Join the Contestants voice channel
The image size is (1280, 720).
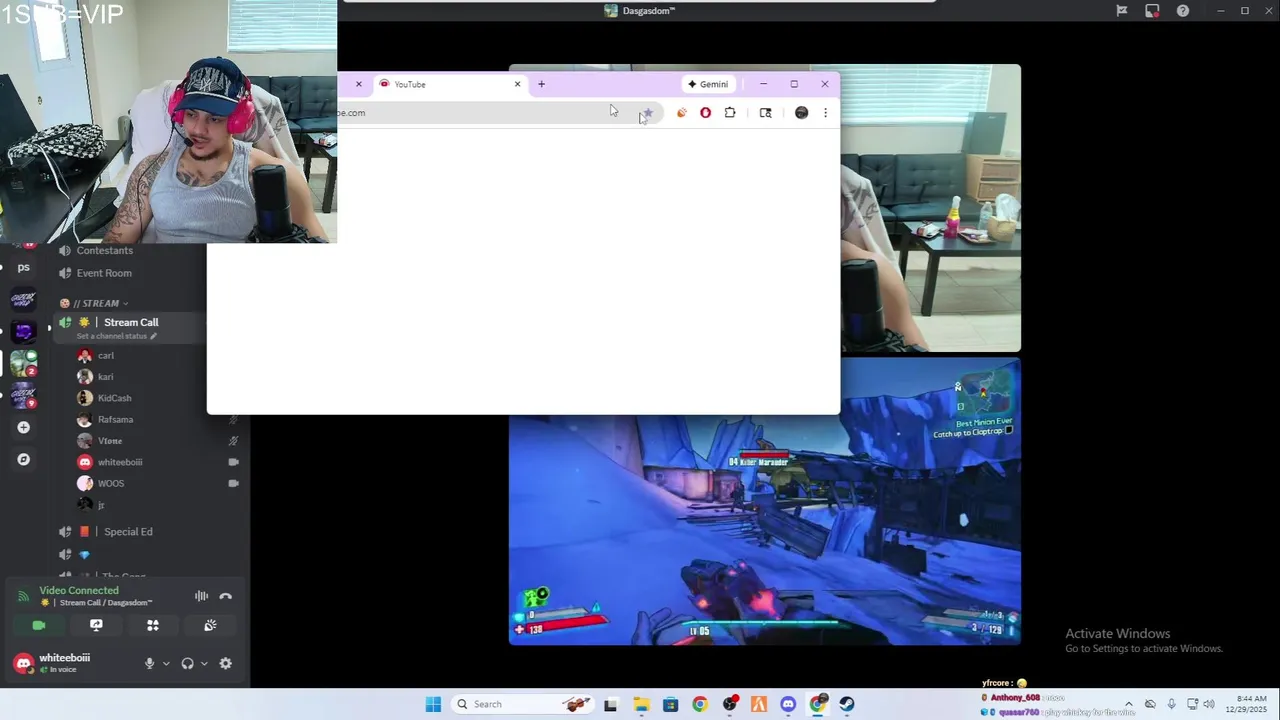(x=104, y=251)
